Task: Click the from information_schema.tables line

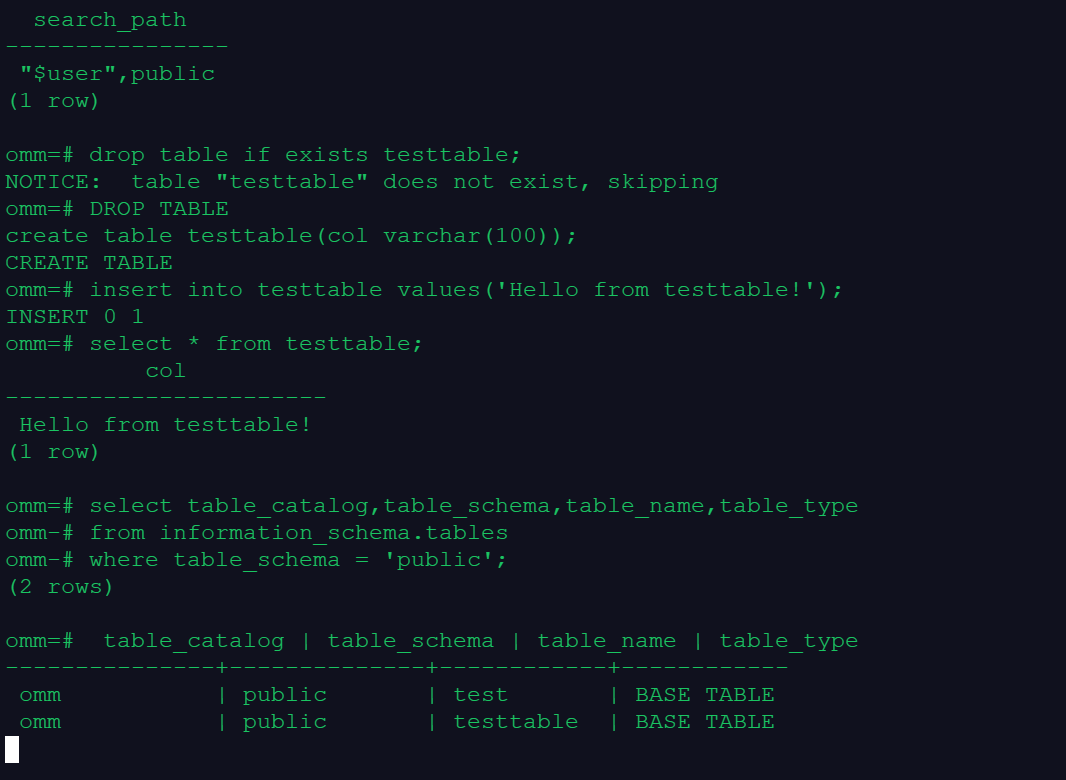Action: 298,533
